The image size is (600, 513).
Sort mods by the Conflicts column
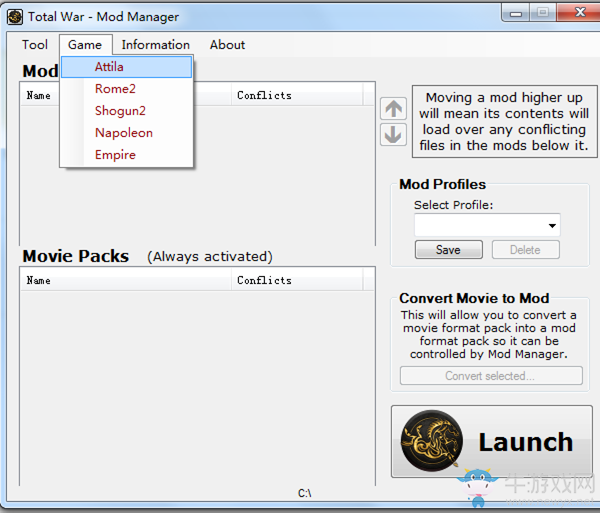click(297, 95)
